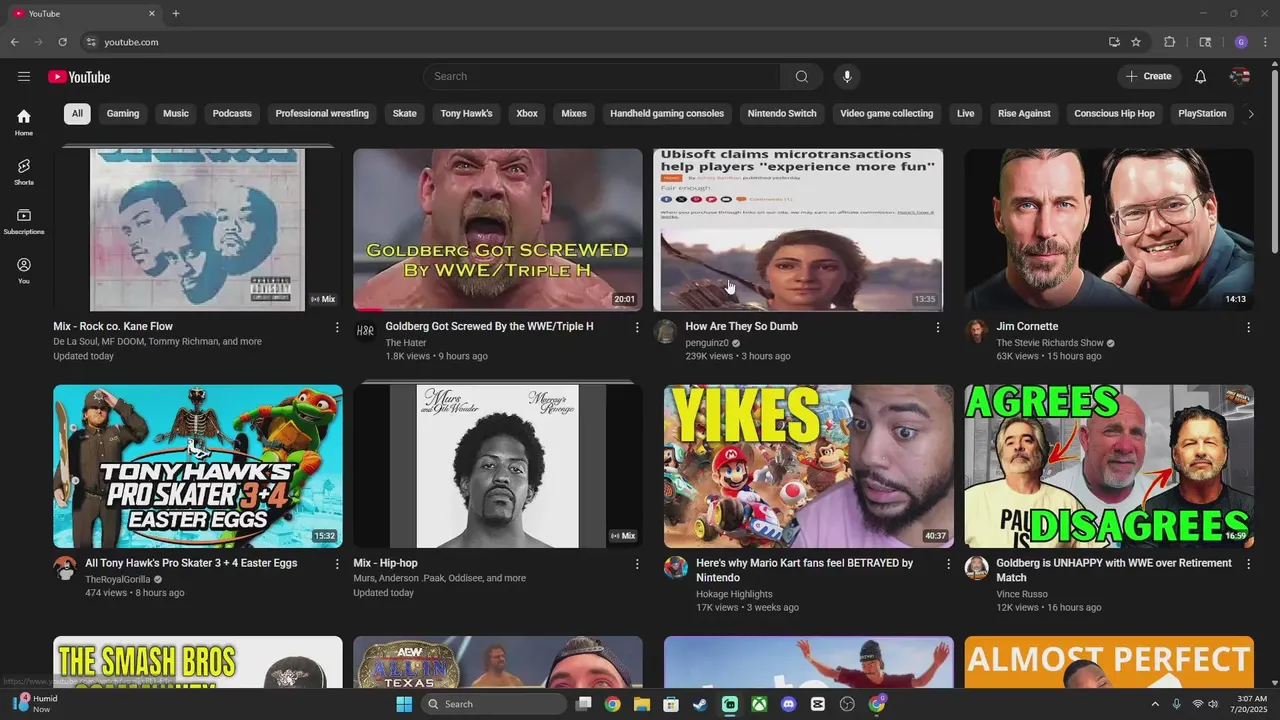Select the Podcasts filter chip
1280x720 pixels.
[232, 114]
